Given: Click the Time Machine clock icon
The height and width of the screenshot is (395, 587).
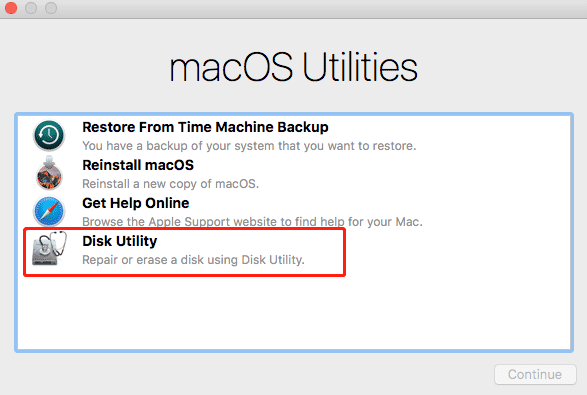Looking at the screenshot, I should tap(49, 135).
